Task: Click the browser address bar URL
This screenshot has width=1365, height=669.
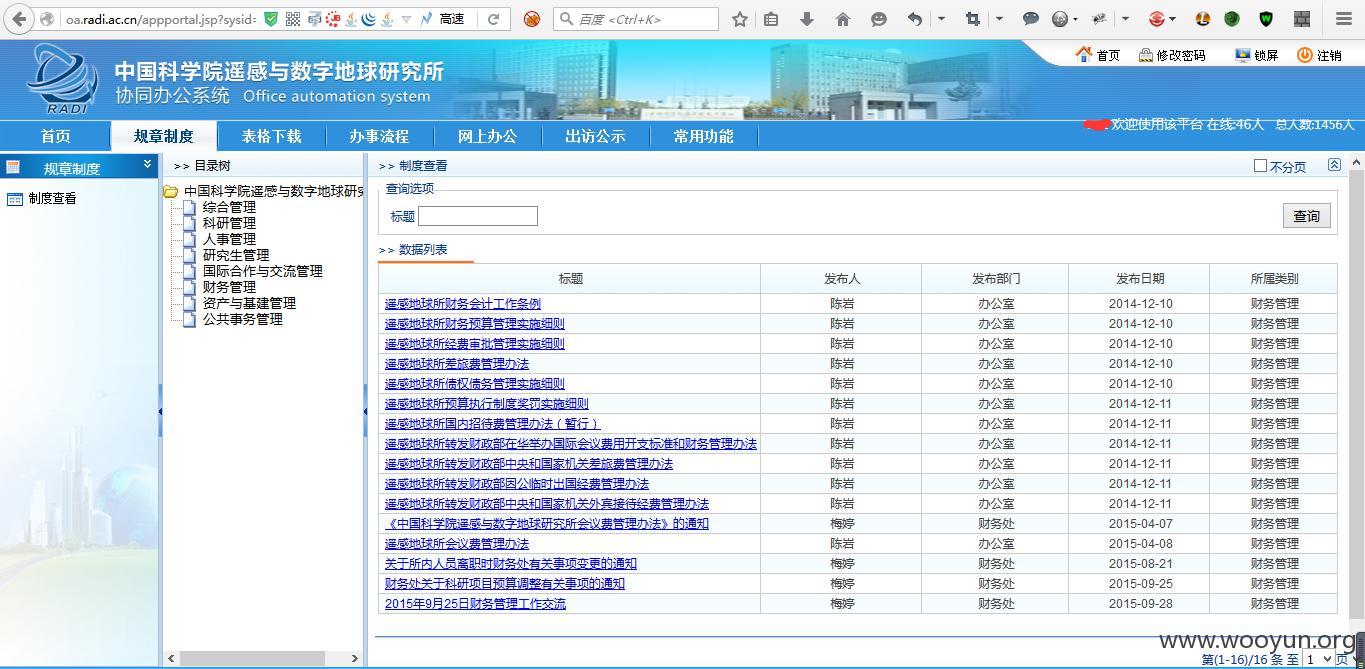Action: (x=160, y=19)
